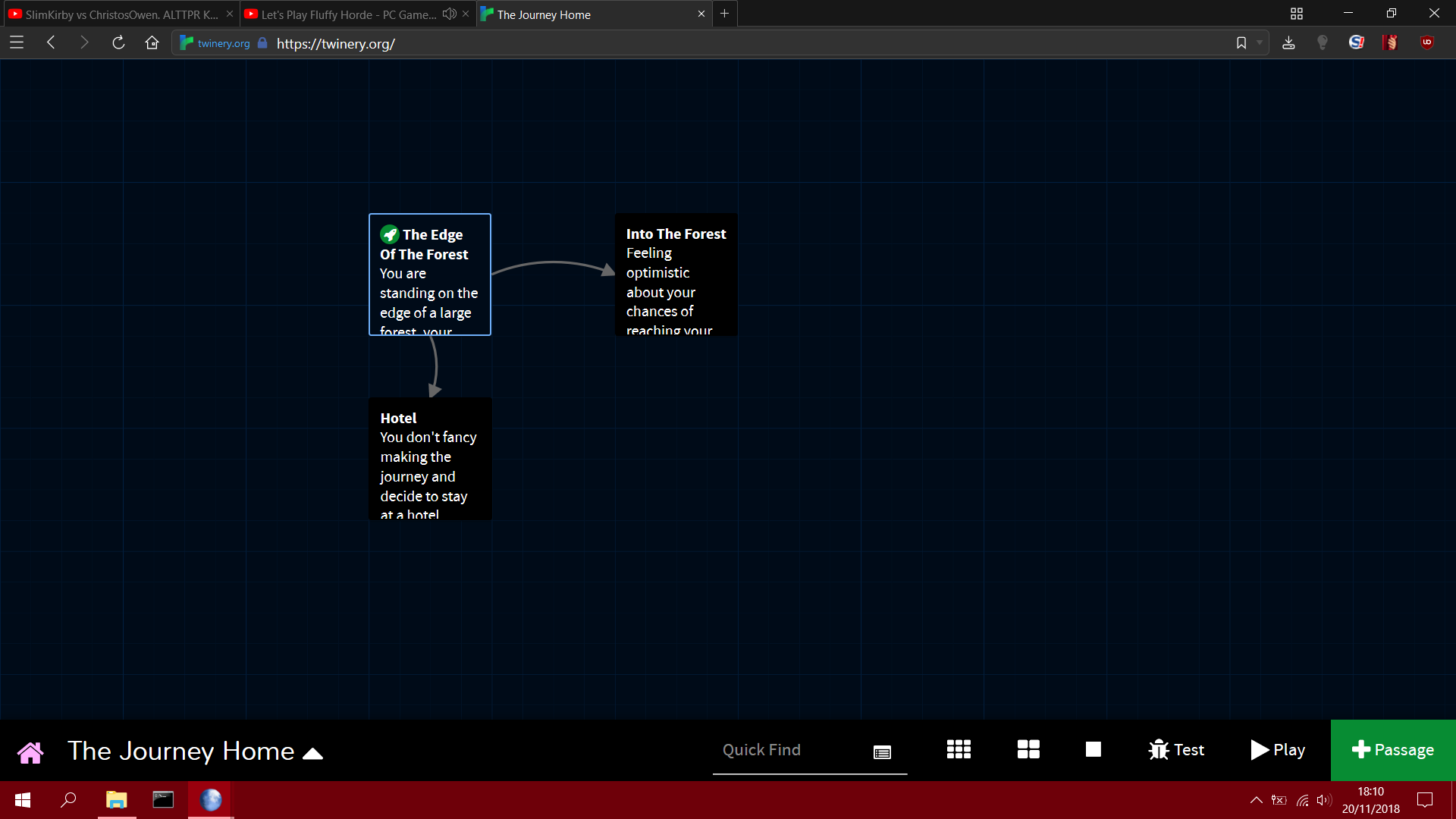Viewport: 1456px width, 819px height.
Task: Bookmark this page
Action: coord(1241,43)
